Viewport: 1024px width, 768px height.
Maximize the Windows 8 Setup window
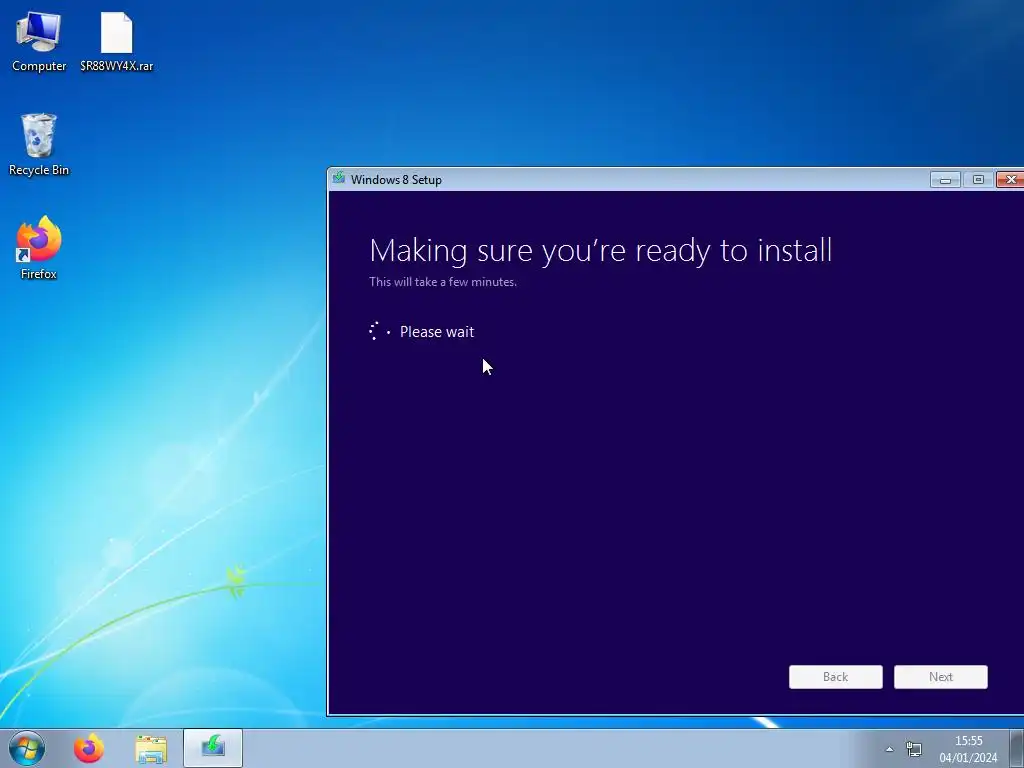coord(978,180)
